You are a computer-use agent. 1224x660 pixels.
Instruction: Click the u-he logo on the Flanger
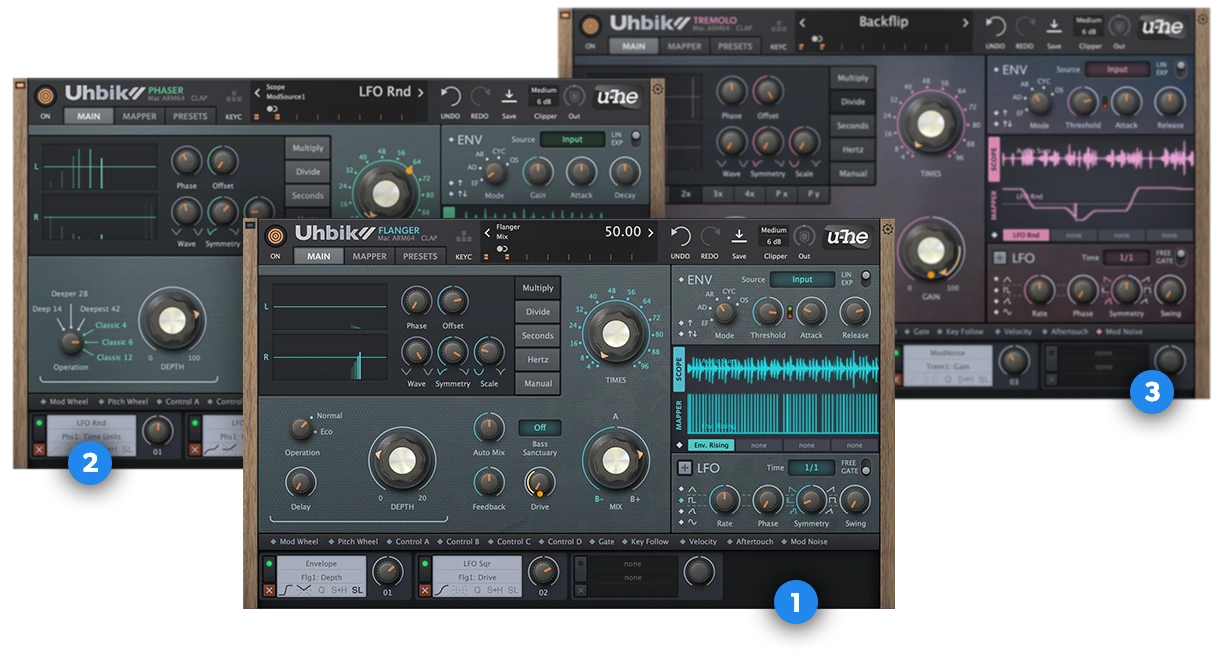coord(848,238)
